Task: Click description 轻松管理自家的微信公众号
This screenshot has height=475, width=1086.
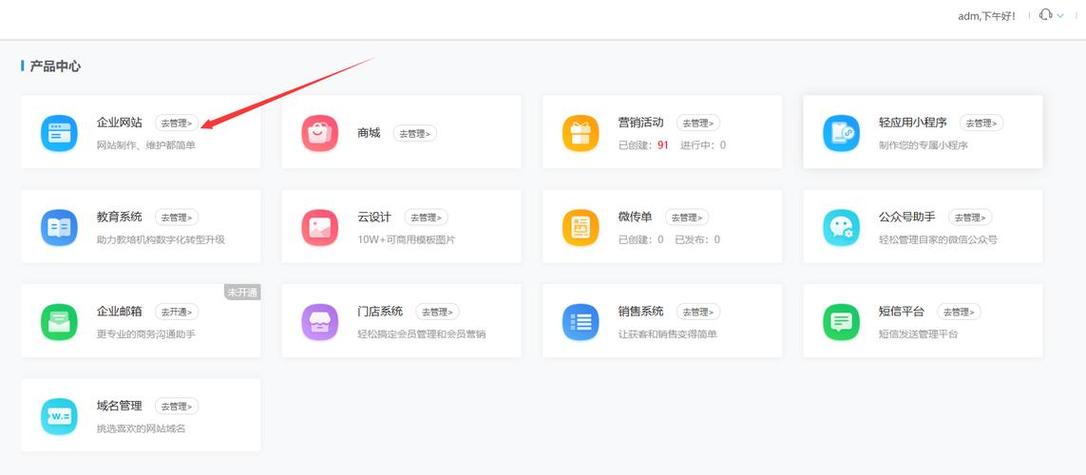Action: 938,240
